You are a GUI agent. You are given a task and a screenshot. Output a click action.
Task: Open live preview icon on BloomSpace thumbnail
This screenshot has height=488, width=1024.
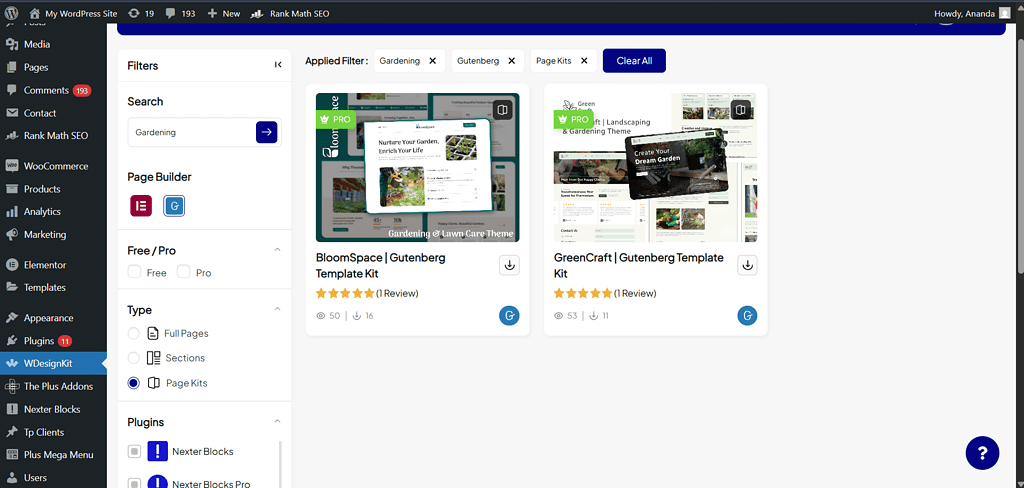(503, 109)
